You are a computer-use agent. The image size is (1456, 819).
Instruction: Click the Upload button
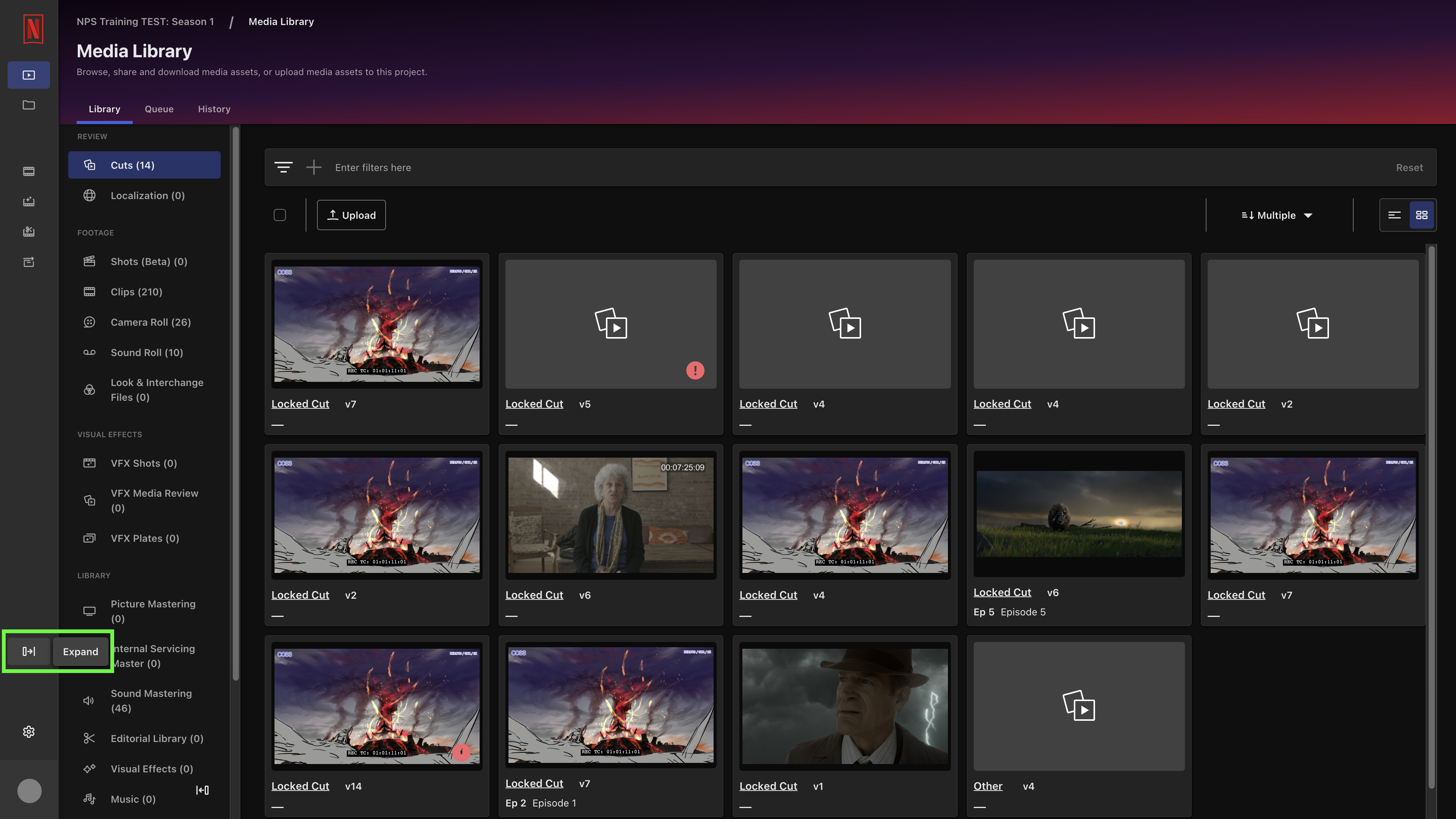351,215
